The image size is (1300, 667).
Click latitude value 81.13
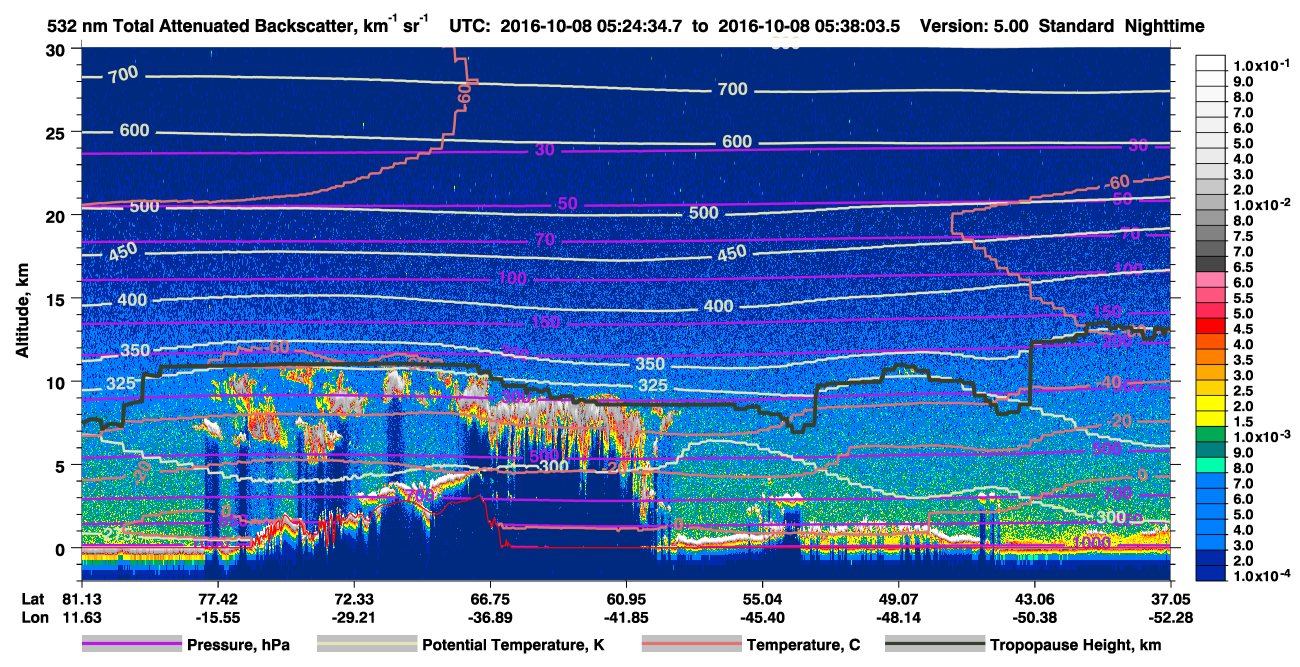click(x=81, y=598)
